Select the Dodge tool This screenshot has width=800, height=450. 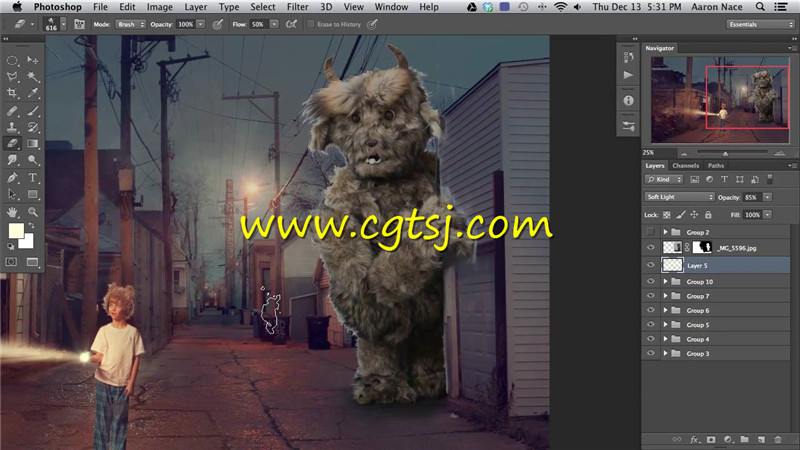[33, 160]
